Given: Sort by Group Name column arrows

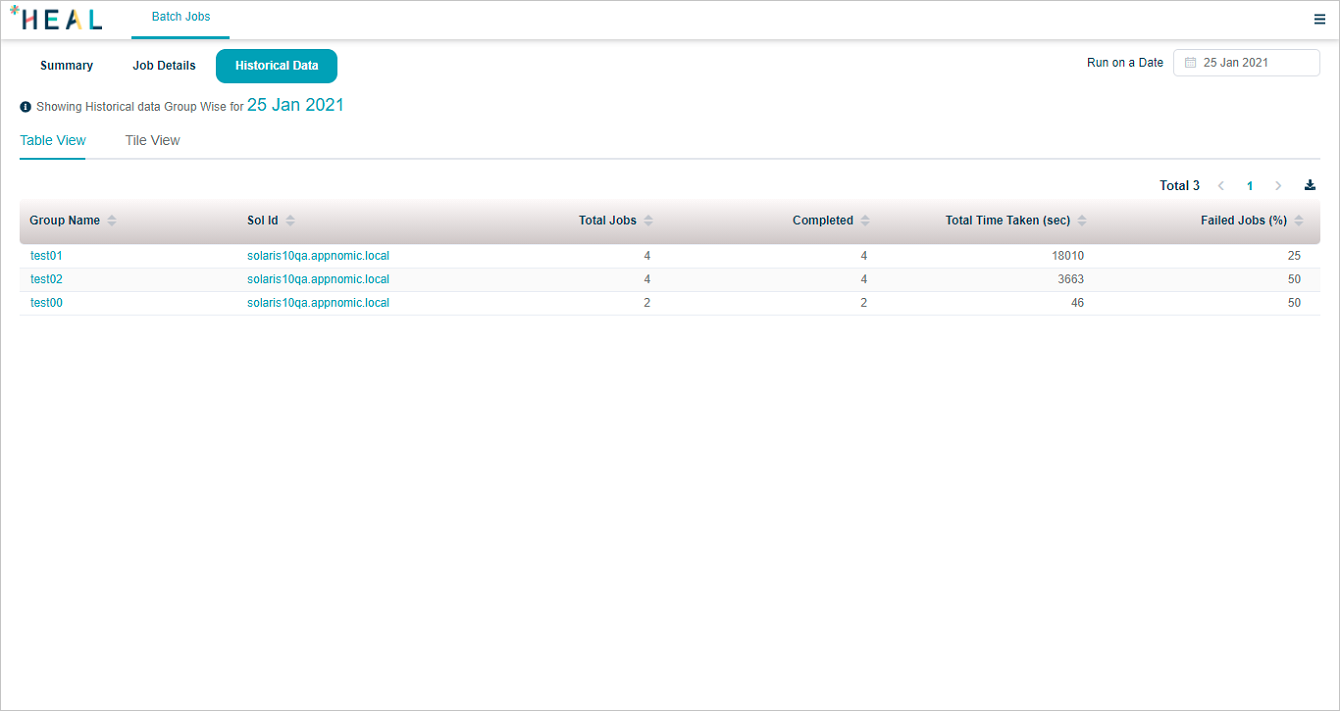Looking at the screenshot, I should 112,221.
